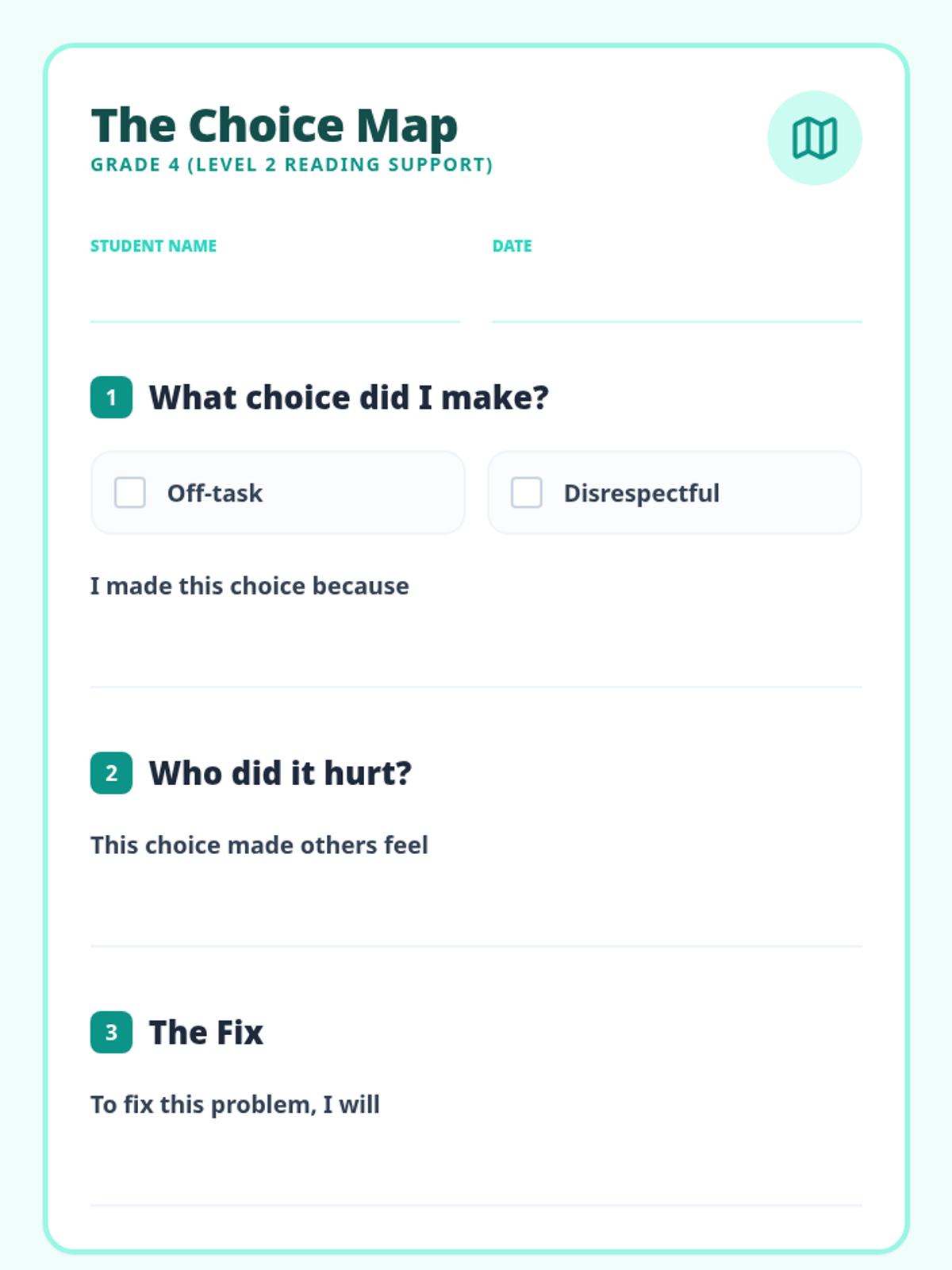Select the Disrespectful option card
The height and width of the screenshot is (1270, 952).
[674, 492]
